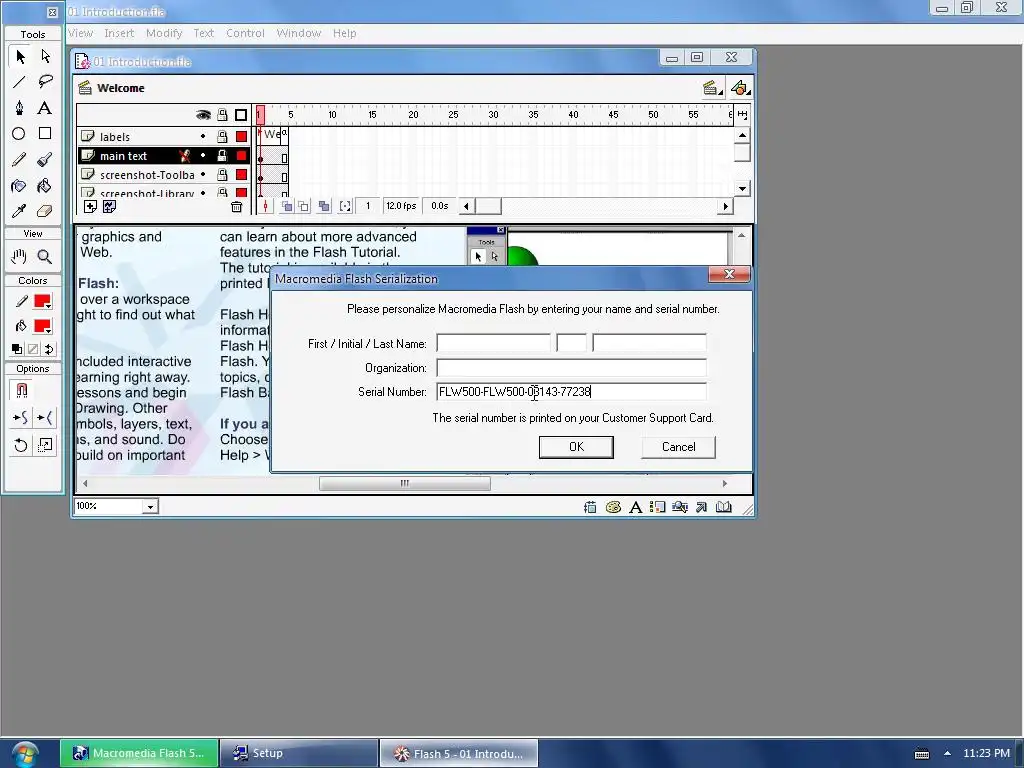Select the Eyedropper tool
1024x768 pixels.
[x=20, y=212]
